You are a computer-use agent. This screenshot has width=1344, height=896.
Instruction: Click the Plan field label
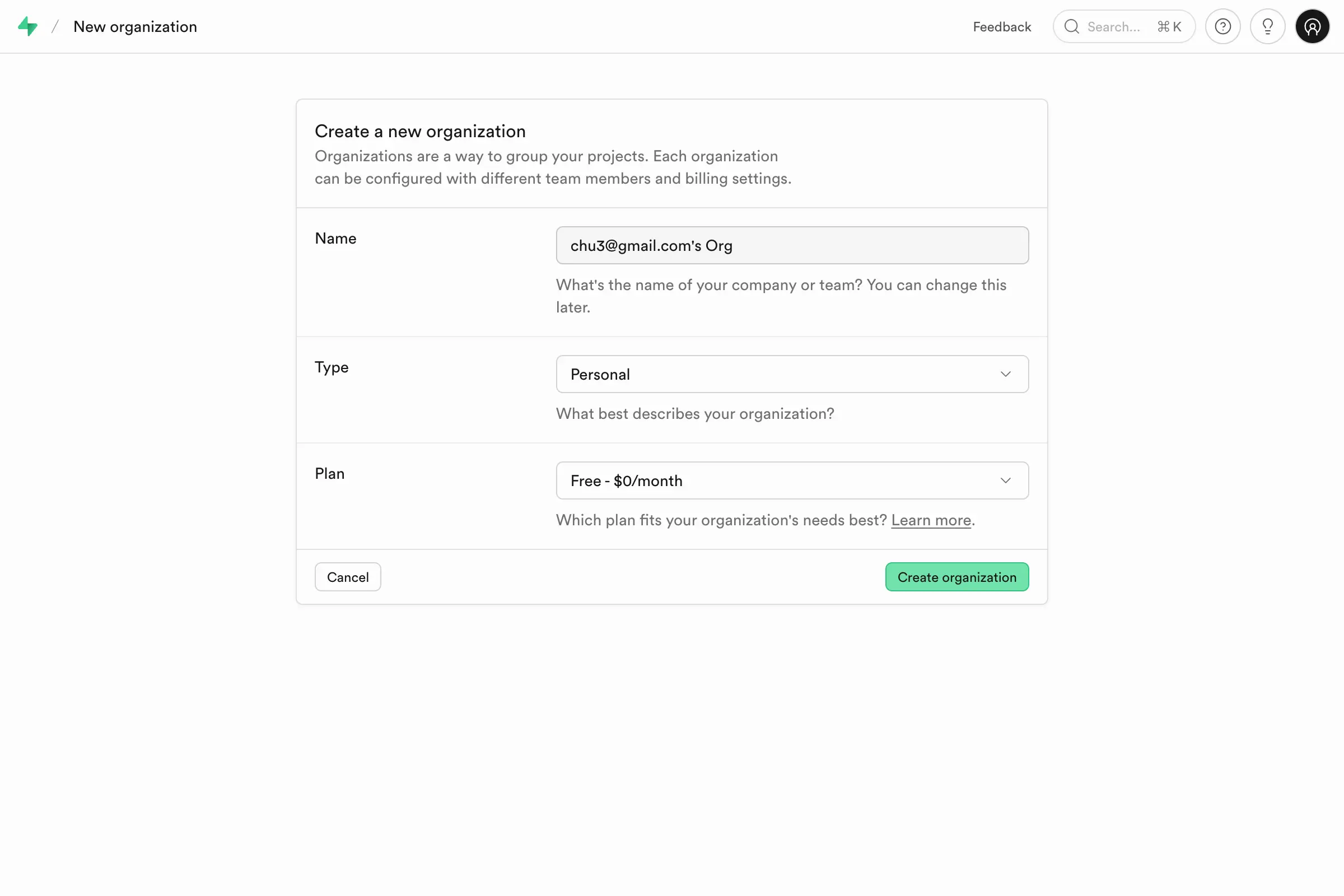point(330,474)
